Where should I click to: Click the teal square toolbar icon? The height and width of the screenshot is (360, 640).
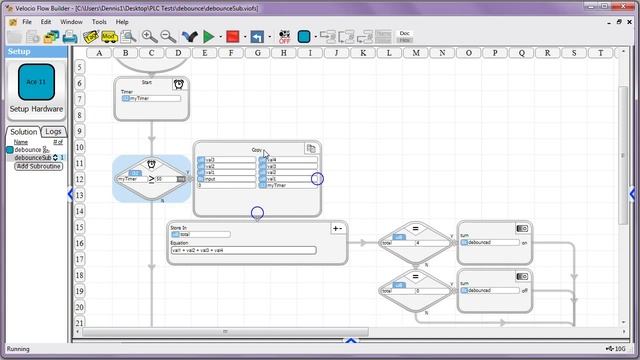304,37
